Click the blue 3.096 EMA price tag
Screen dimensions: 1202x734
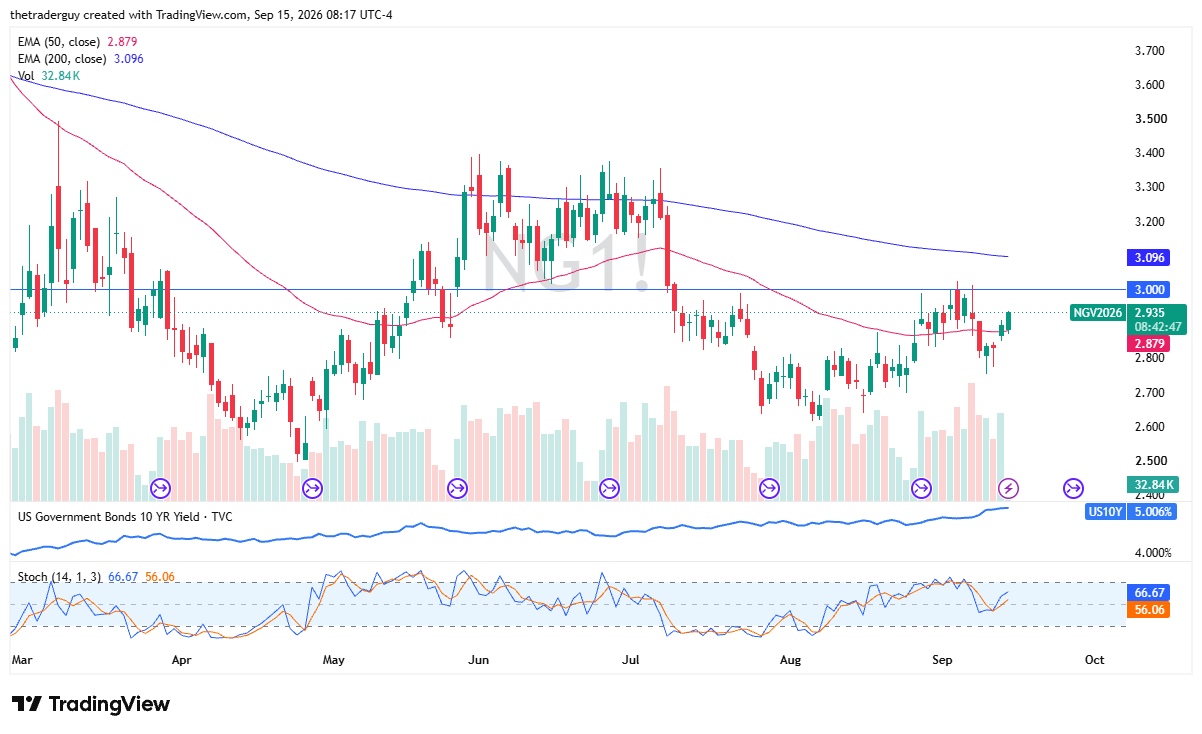1150,257
